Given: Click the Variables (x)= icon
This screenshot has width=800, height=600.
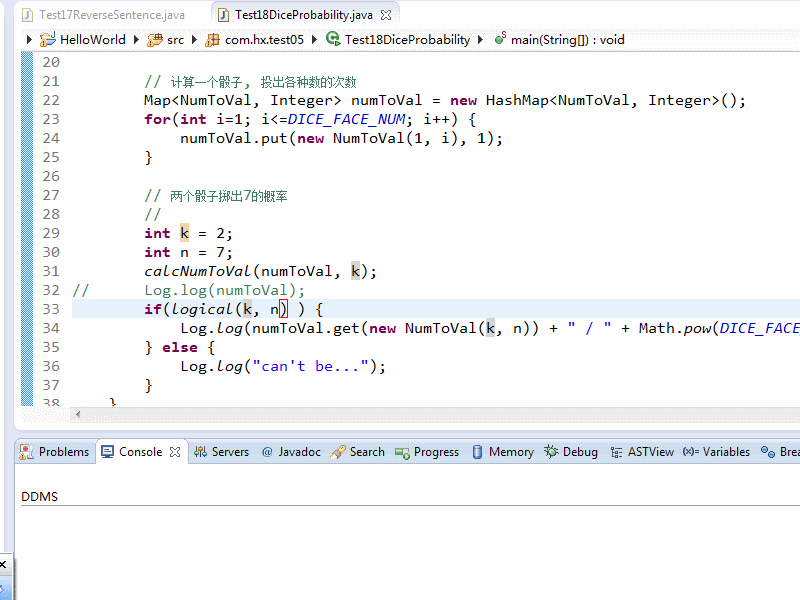Looking at the screenshot, I should (x=690, y=452).
